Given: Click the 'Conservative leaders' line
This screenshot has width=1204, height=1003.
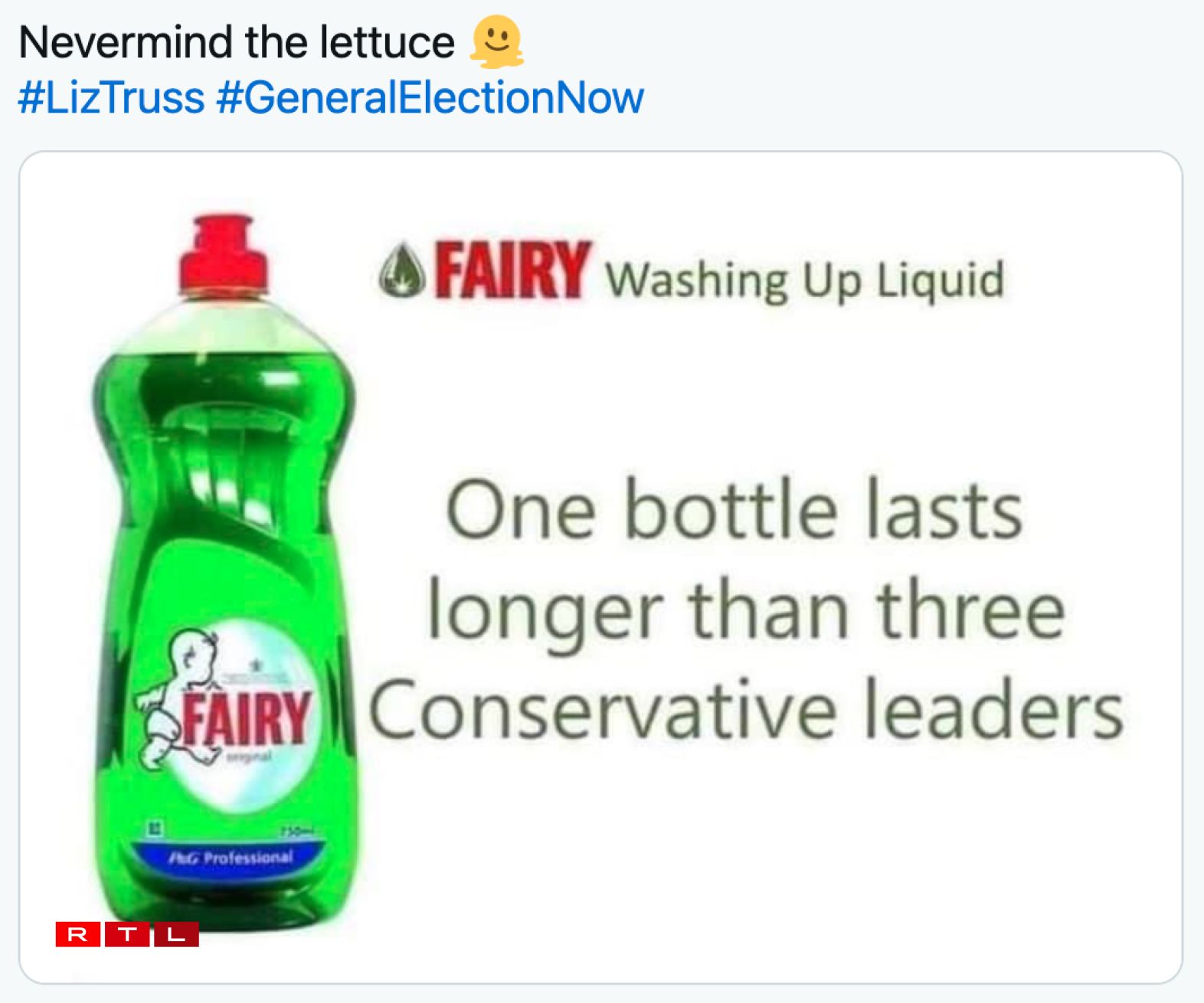Looking at the screenshot, I should pyautogui.click(x=747, y=712).
